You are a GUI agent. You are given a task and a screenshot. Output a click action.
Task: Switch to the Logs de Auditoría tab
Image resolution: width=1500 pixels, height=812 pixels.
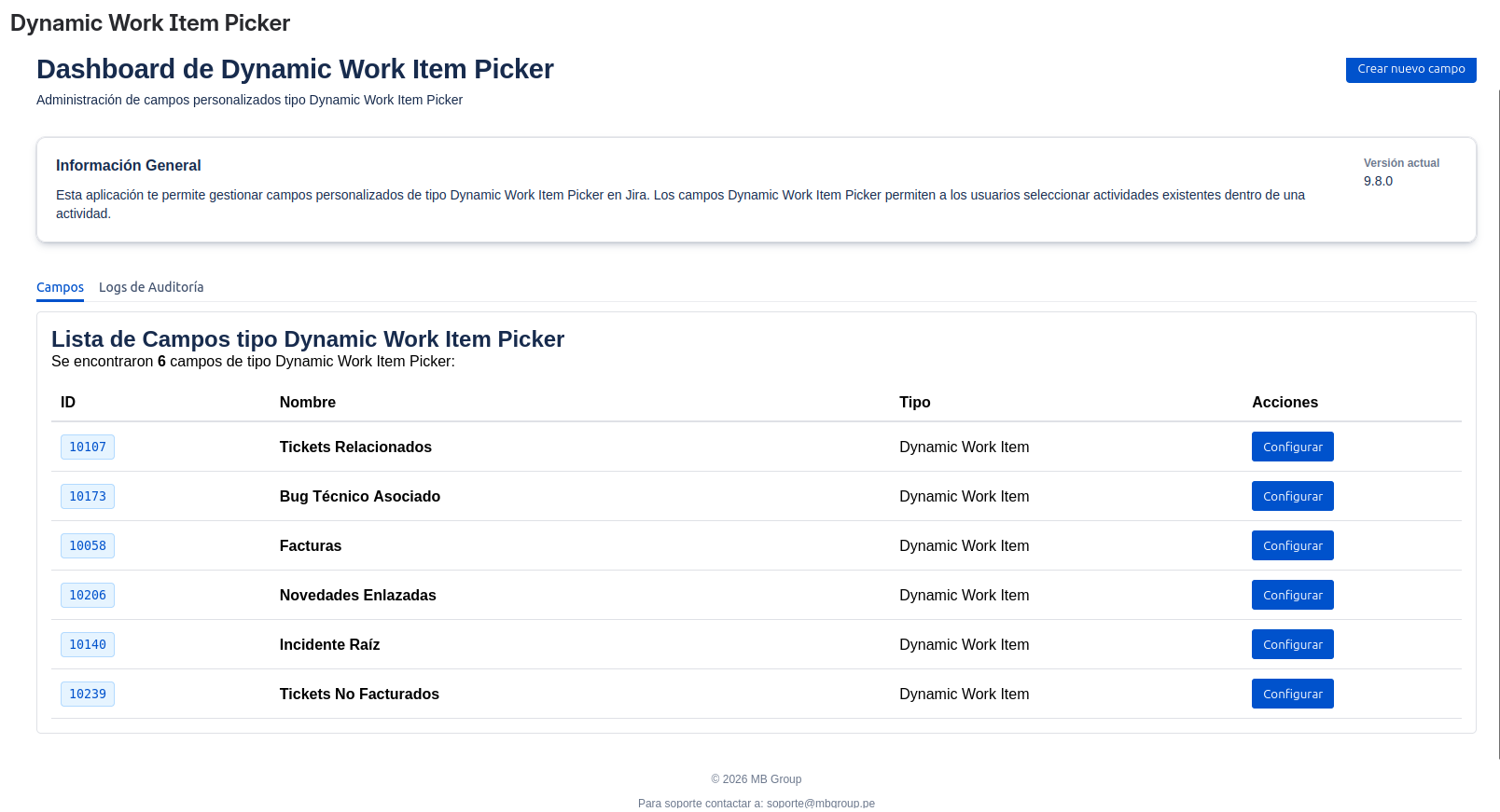pyautogui.click(x=151, y=287)
